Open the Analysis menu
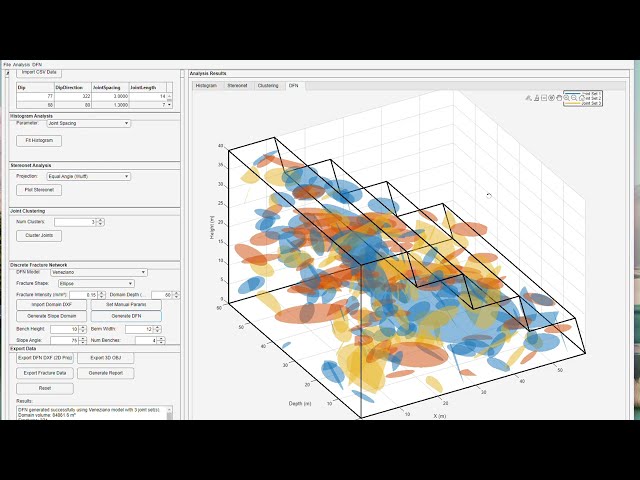 pos(21,64)
